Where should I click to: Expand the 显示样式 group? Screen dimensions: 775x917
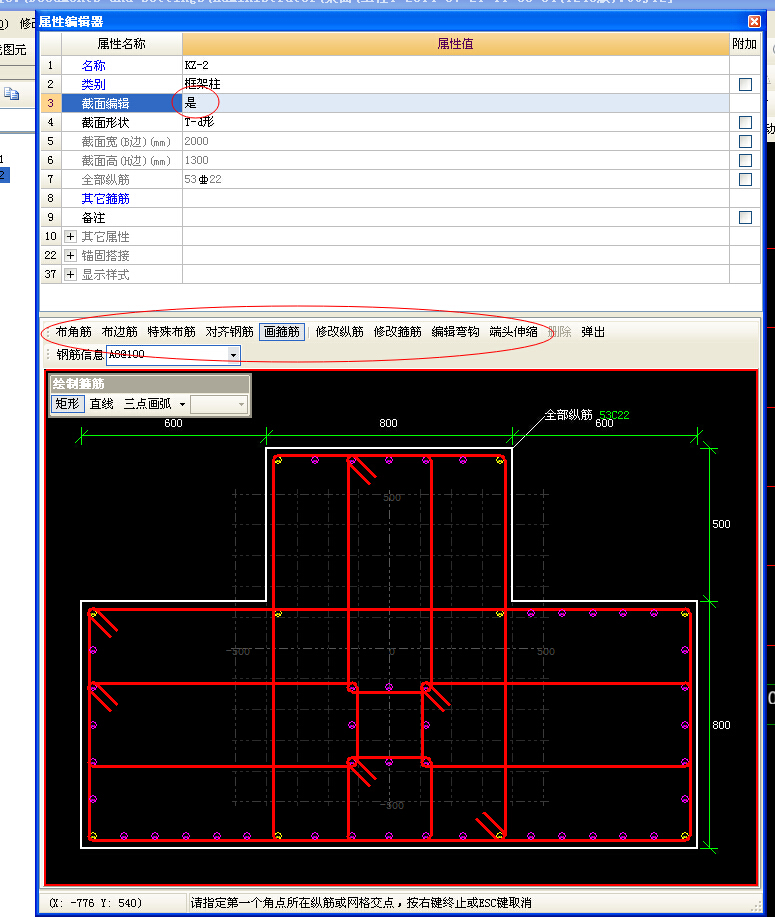pyautogui.click(x=70, y=274)
